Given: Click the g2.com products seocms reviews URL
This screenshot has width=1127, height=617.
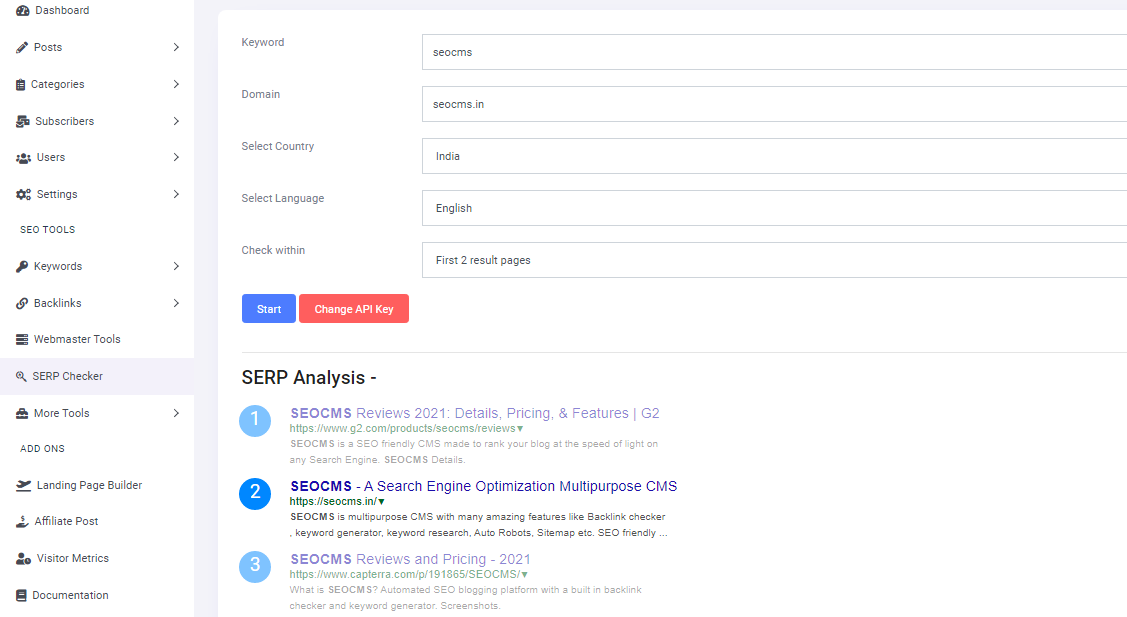Looking at the screenshot, I should click(402, 429).
